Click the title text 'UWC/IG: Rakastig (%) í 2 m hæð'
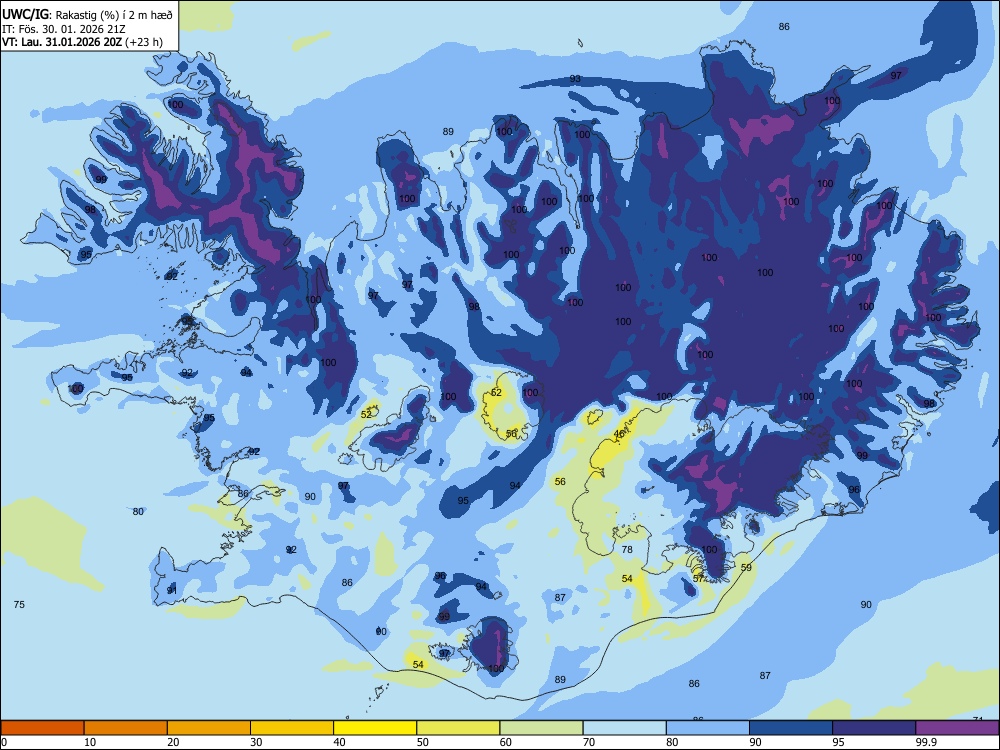 (87, 15)
